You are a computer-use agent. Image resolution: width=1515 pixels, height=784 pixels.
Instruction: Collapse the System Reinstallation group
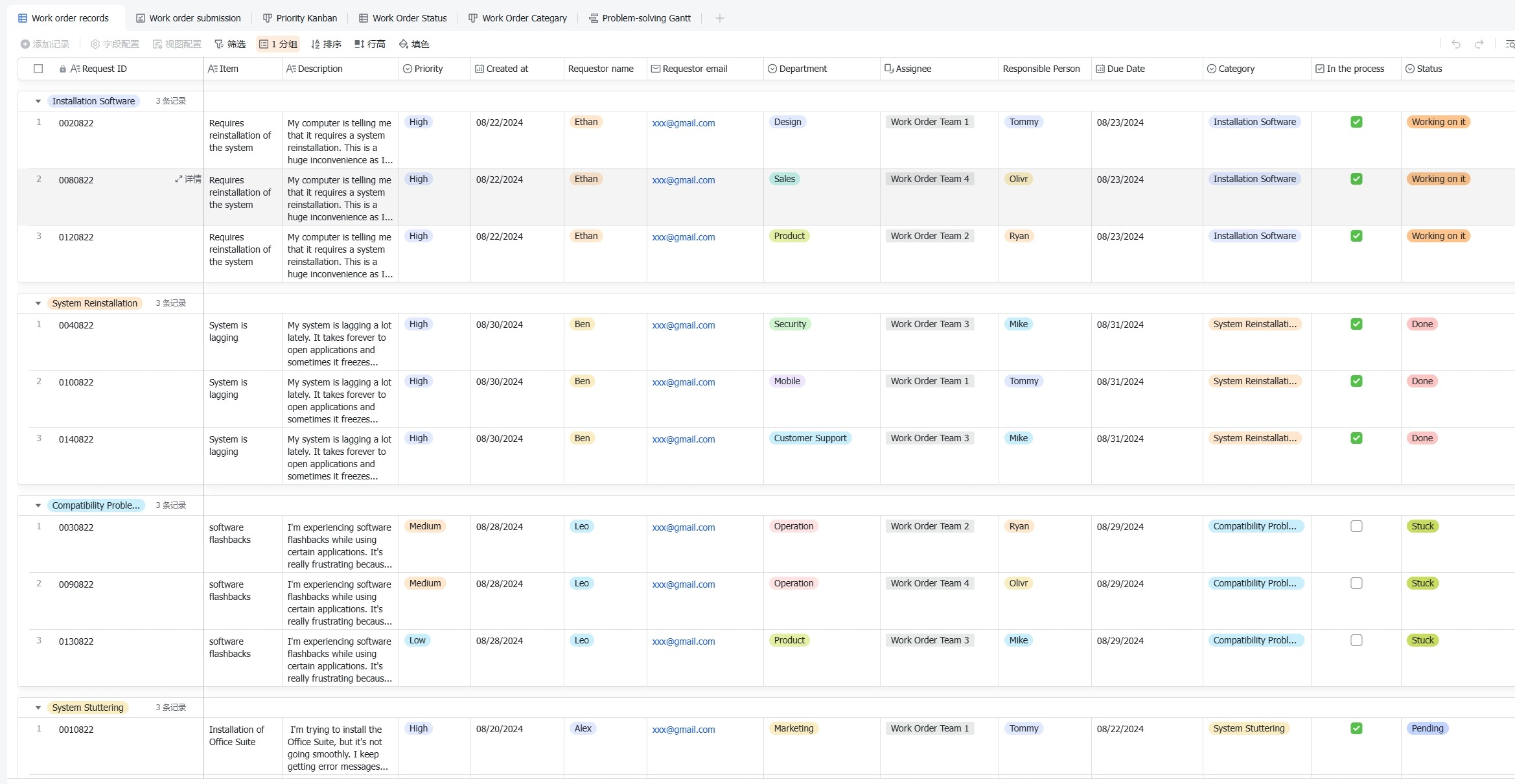38,303
